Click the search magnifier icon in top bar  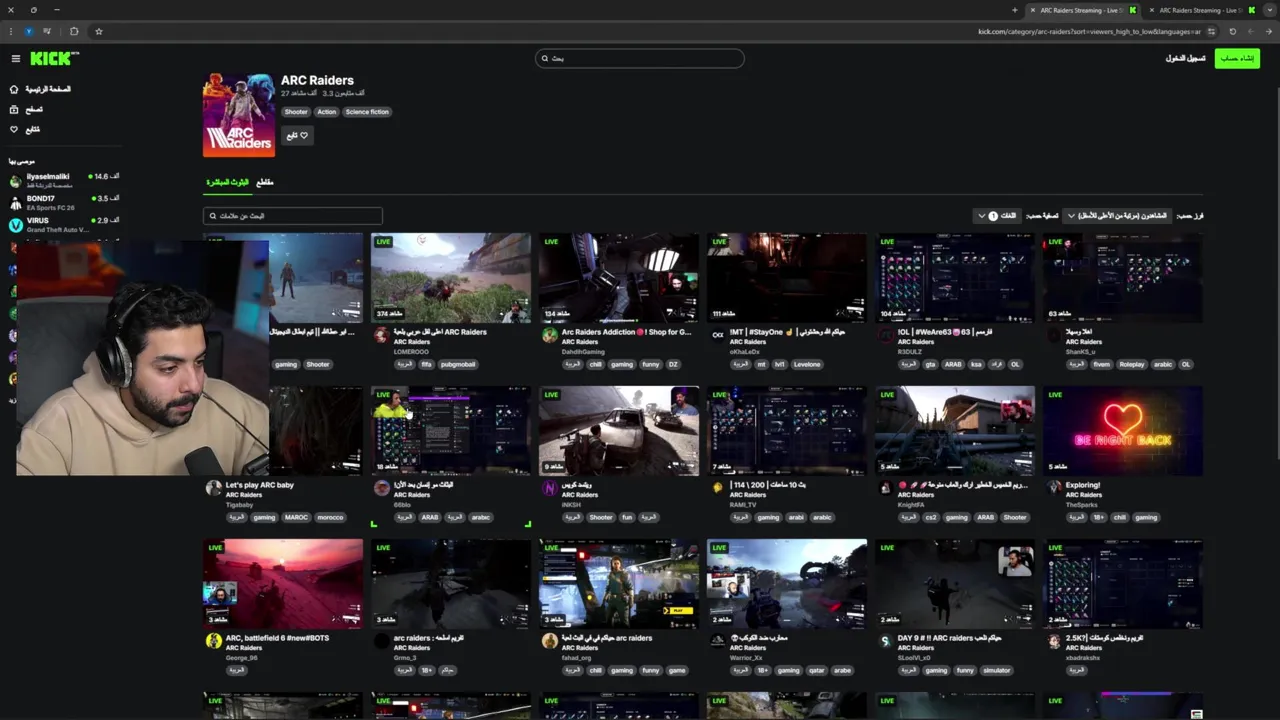[x=545, y=58]
